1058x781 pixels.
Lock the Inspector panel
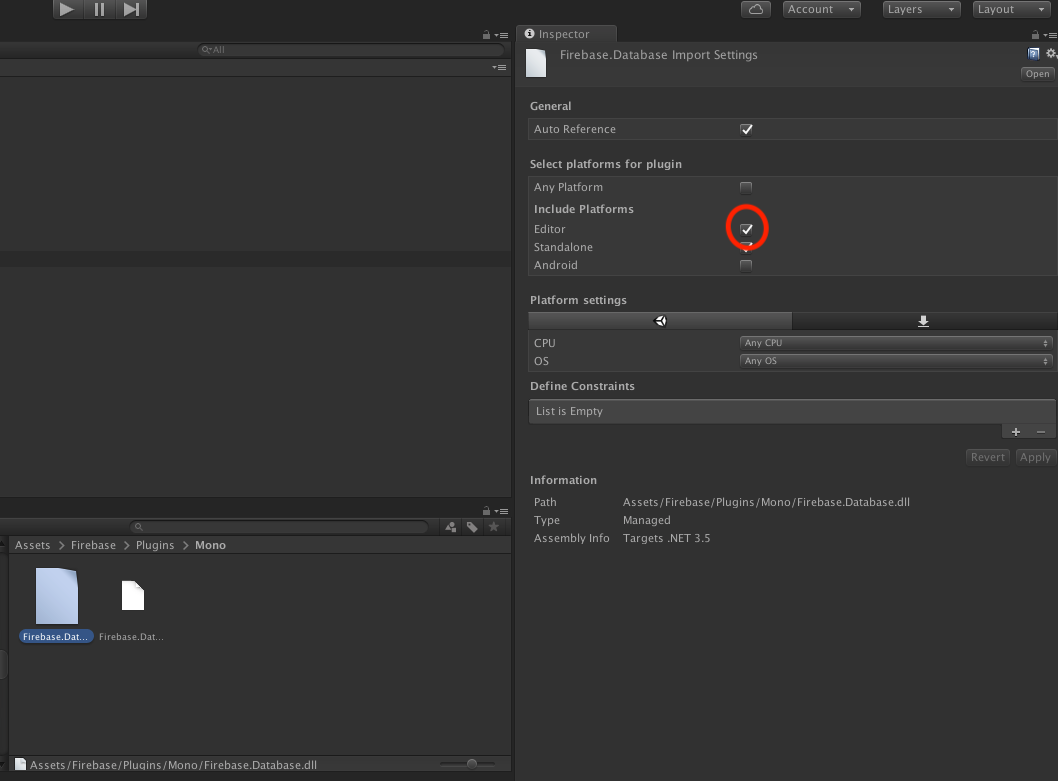click(1035, 34)
